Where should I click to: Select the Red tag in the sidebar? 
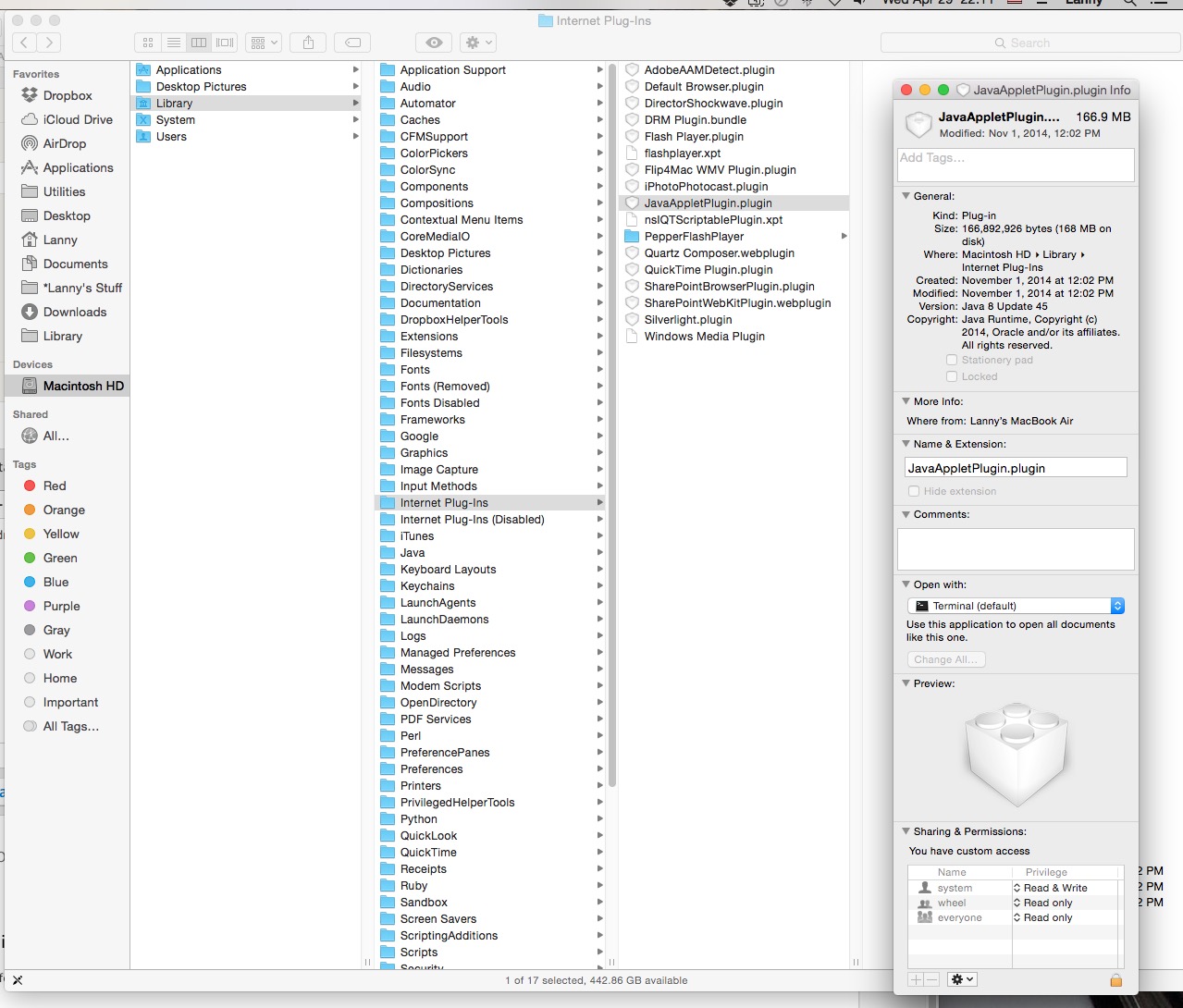[x=55, y=486]
